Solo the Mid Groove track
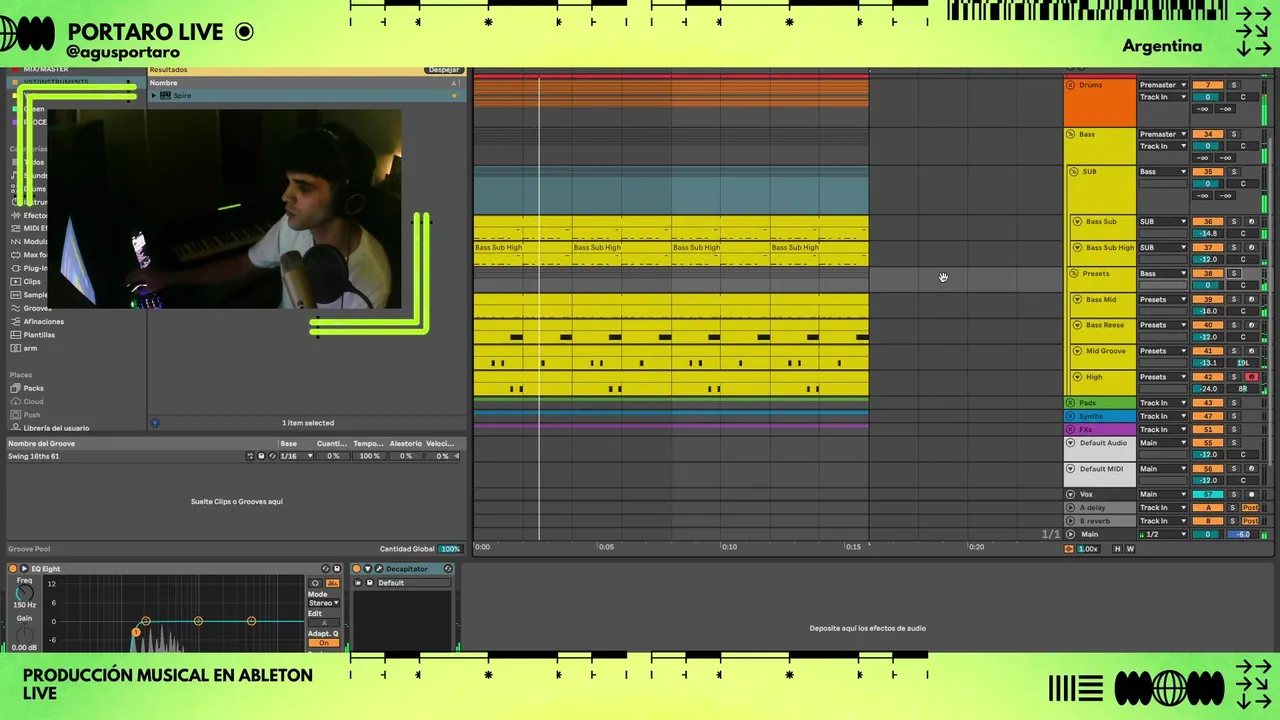 tap(1233, 351)
